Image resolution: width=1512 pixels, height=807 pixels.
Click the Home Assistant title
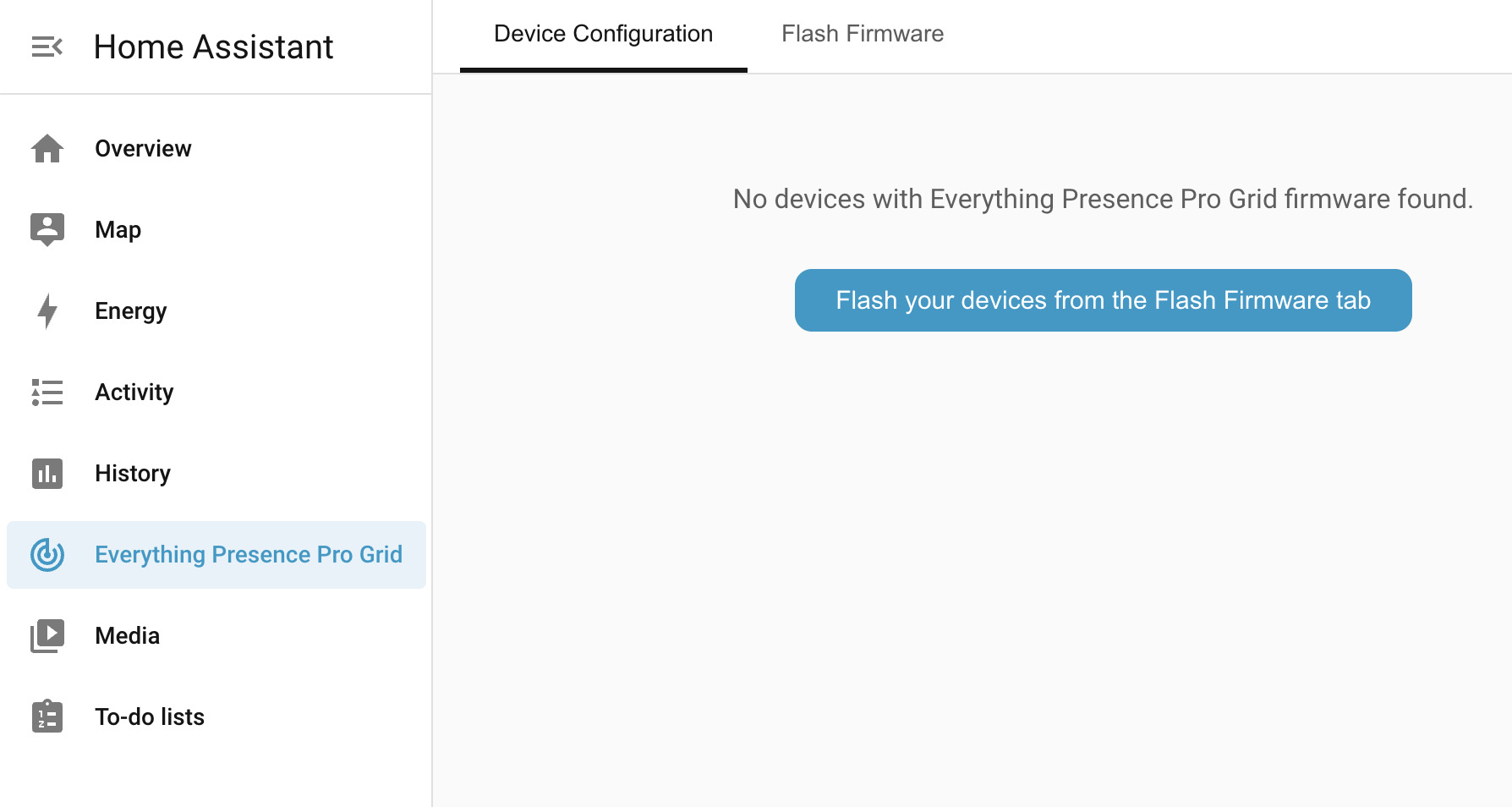(x=214, y=47)
